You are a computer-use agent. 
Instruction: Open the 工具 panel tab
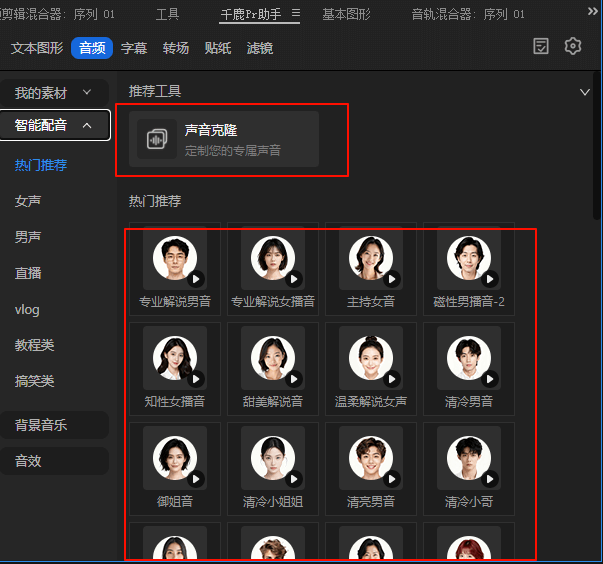click(x=167, y=14)
